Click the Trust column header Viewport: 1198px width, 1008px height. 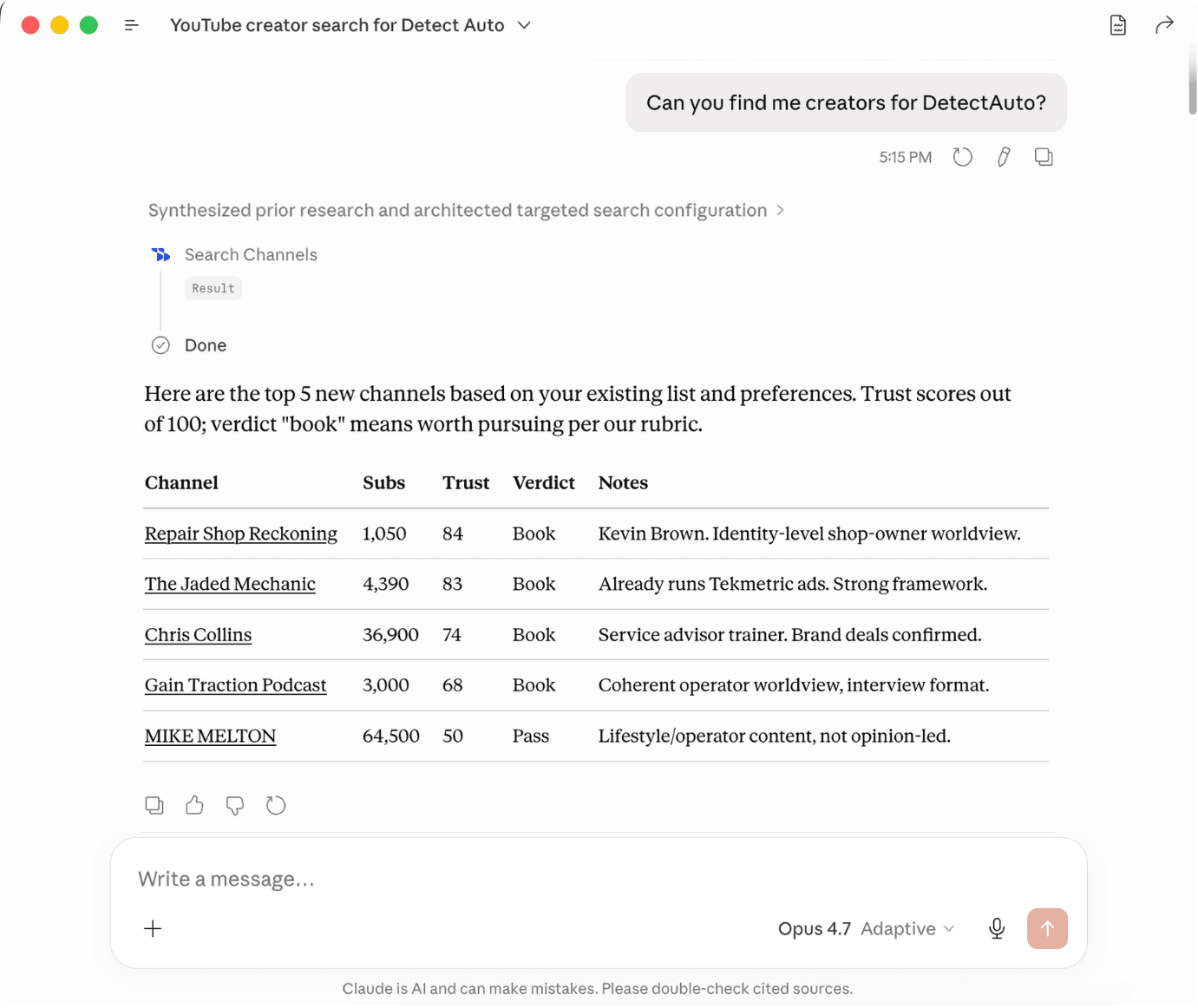point(466,483)
